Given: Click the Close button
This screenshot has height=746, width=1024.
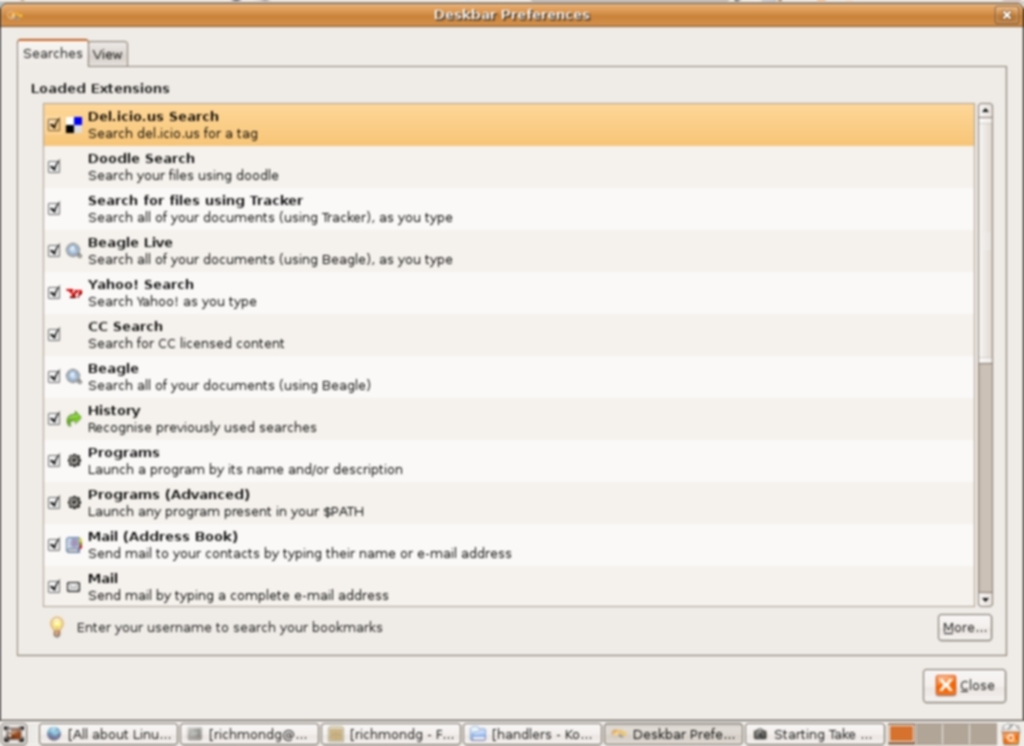Looking at the screenshot, I should click(965, 685).
